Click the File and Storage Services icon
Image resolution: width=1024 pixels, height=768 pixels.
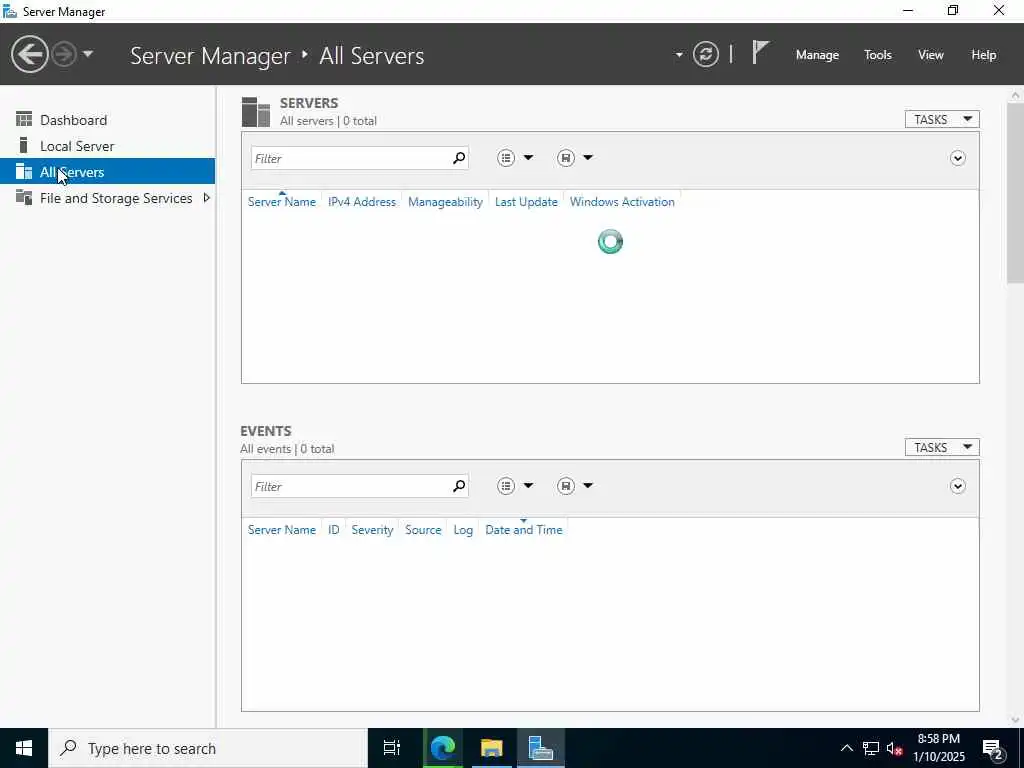[x=24, y=197]
